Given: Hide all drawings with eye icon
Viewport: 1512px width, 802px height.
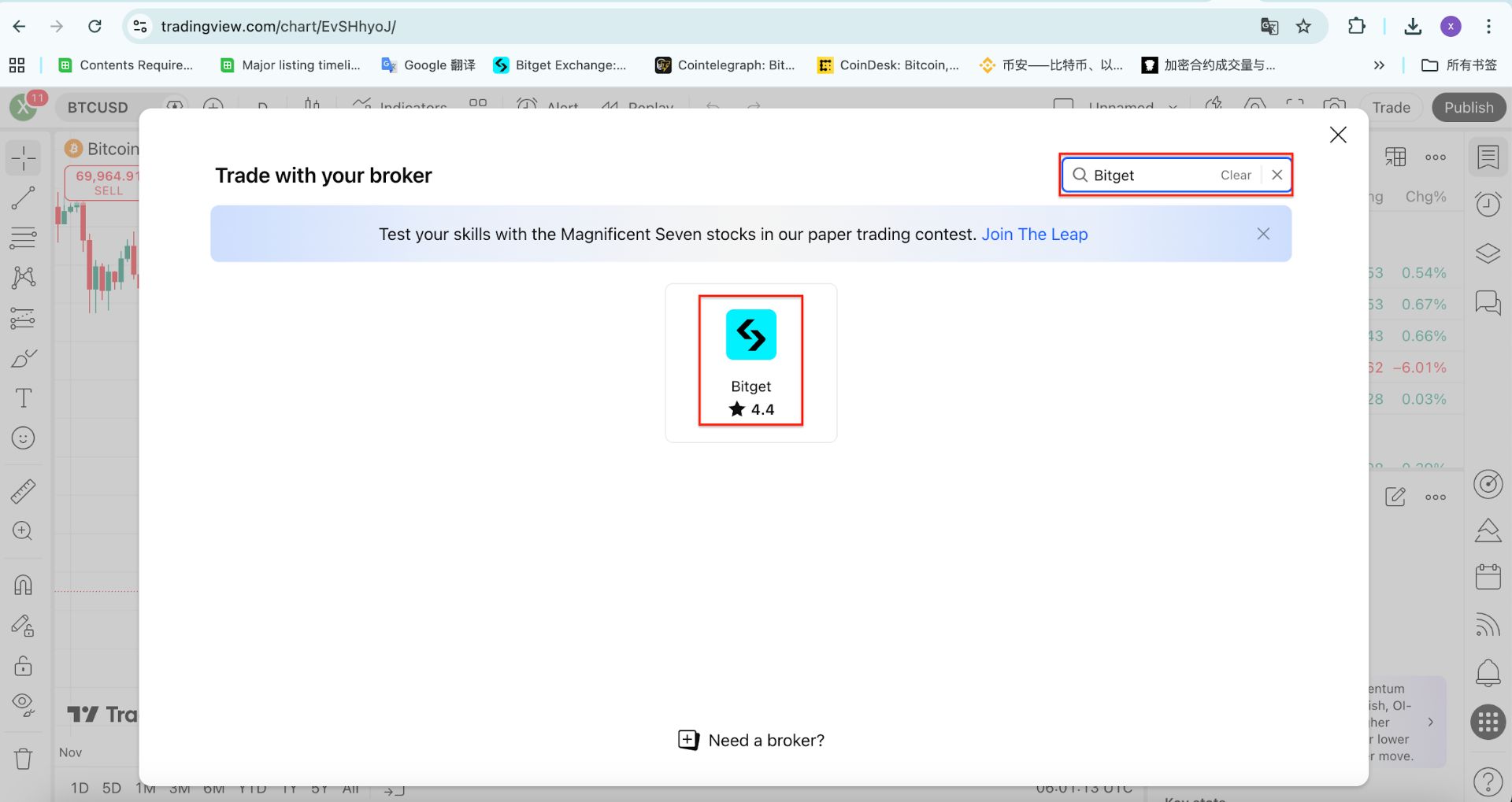Looking at the screenshot, I should pyautogui.click(x=24, y=706).
